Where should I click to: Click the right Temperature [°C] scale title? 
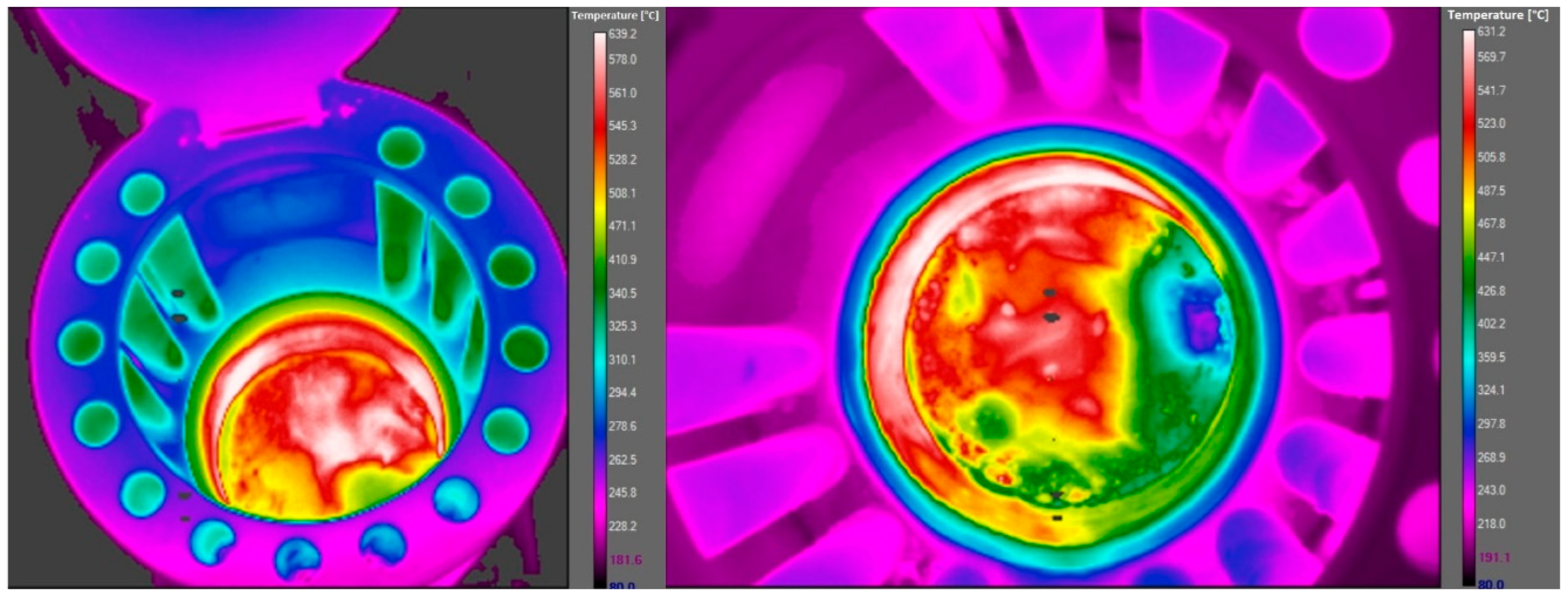1498,15
